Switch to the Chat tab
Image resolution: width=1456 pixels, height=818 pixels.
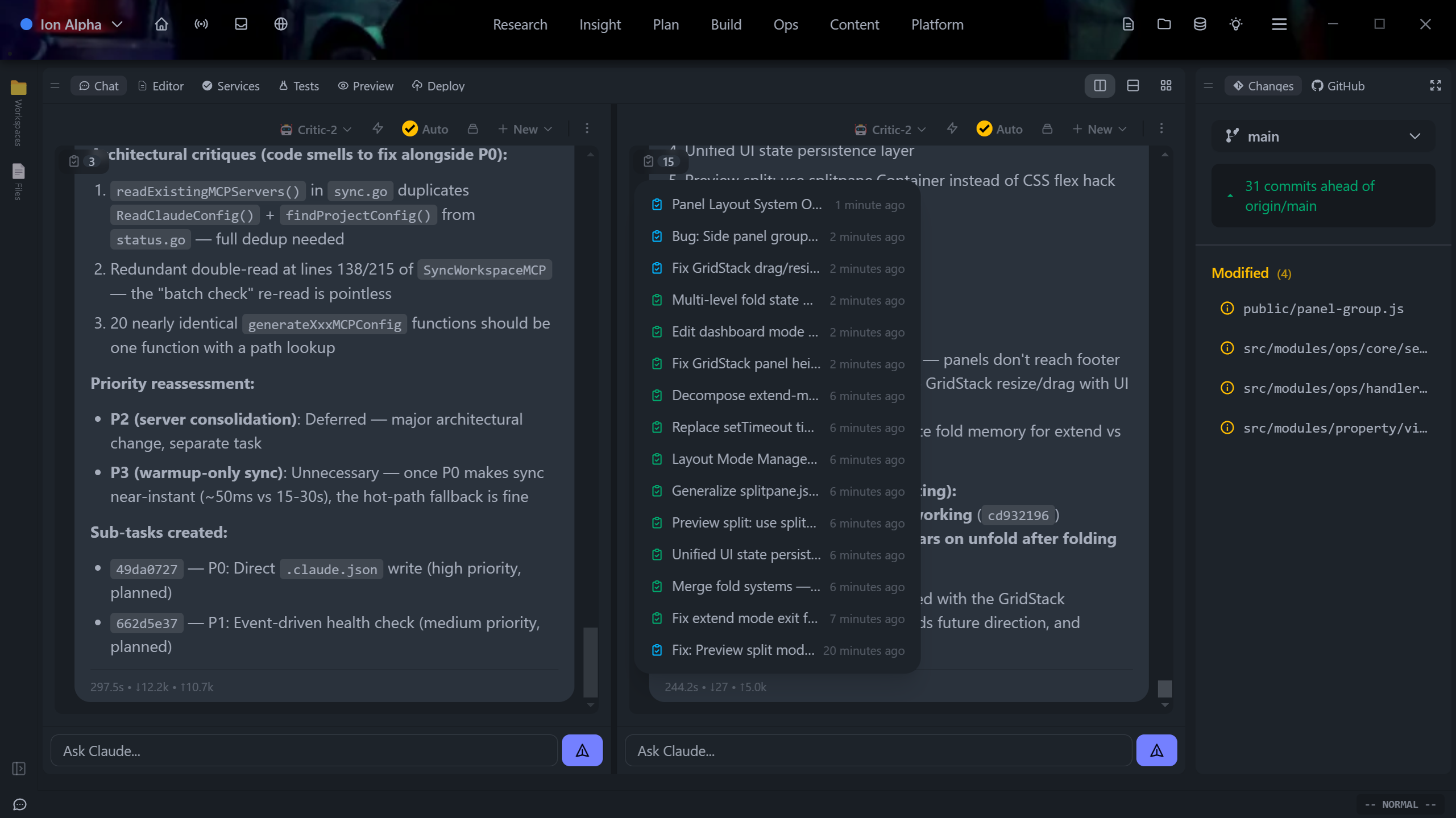point(98,86)
